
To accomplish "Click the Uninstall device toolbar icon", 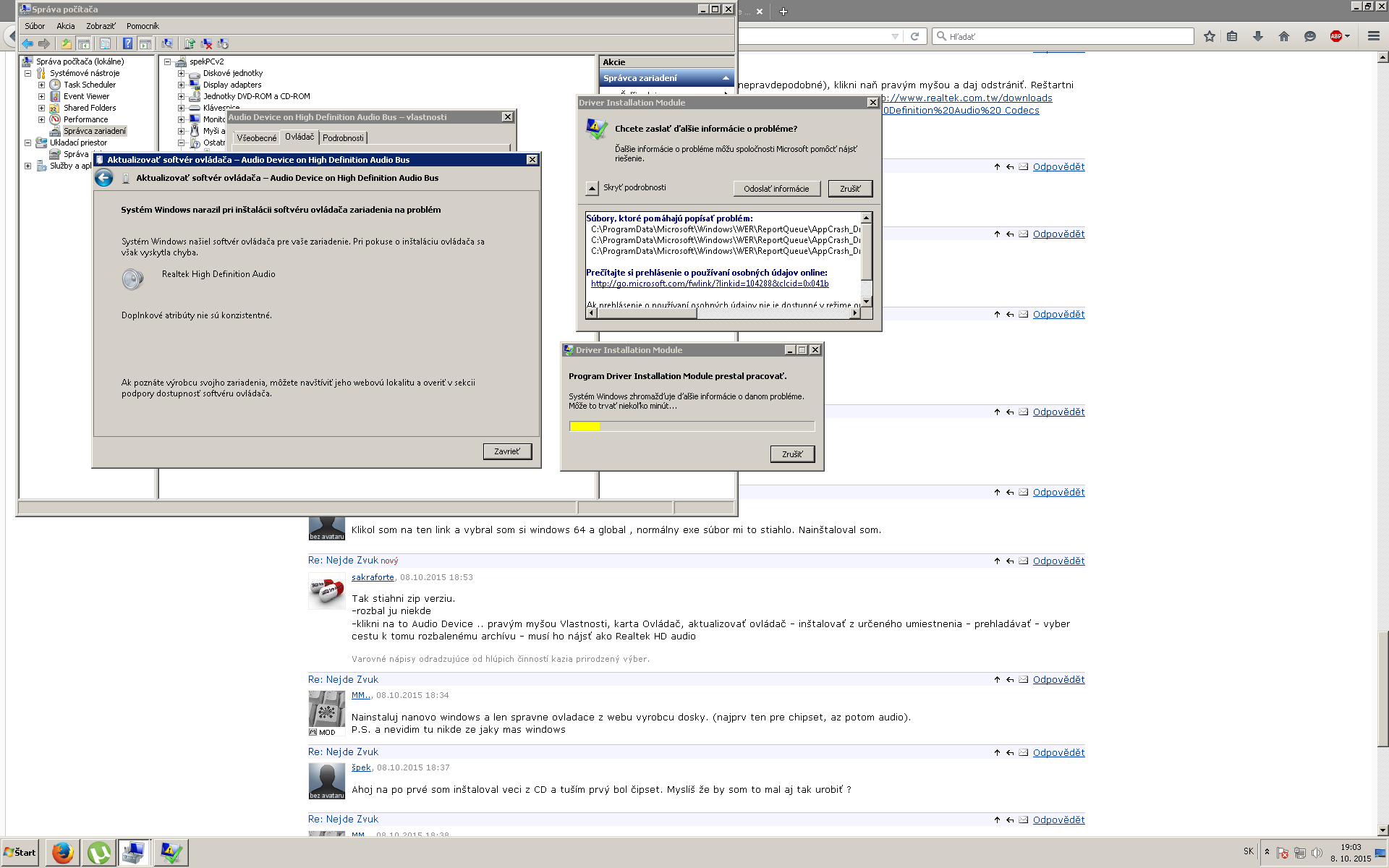I will [x=206, y=43].
